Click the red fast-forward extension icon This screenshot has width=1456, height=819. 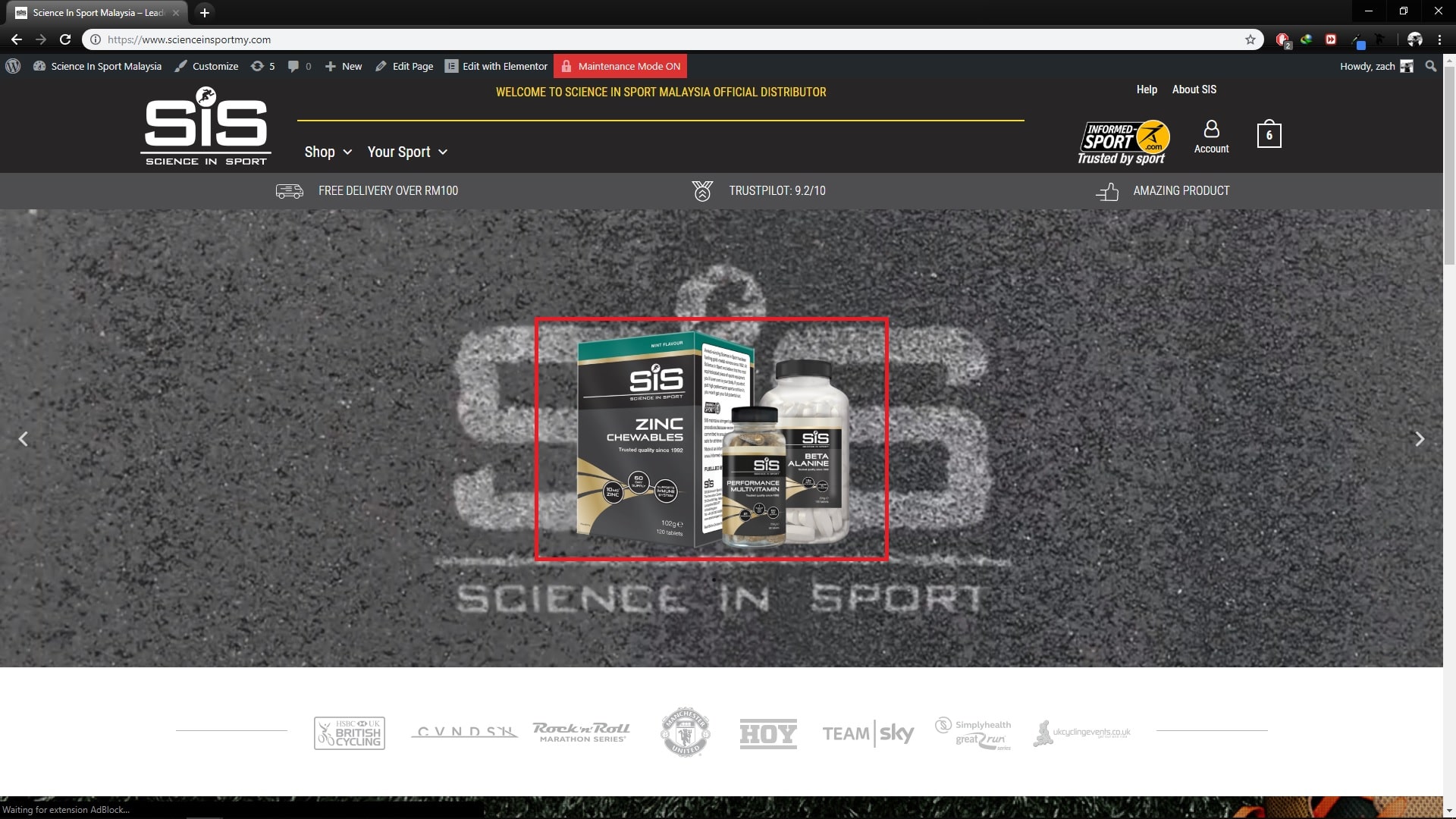click(1331, 39)
